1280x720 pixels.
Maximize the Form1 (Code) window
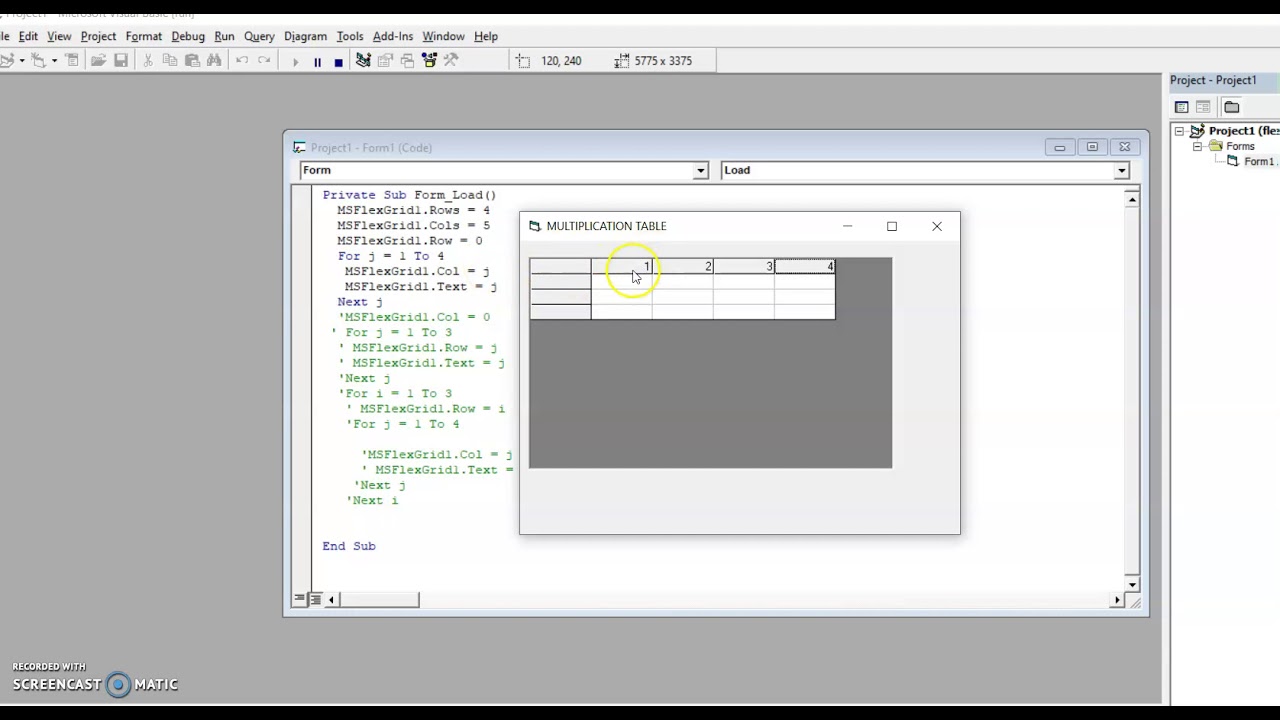tap(1092, 147)
